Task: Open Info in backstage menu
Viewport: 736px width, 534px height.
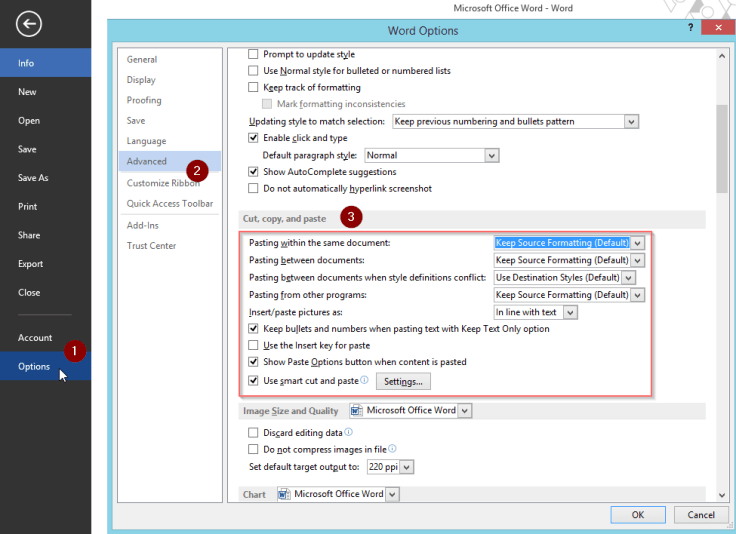Action: (x=46, y=63)
